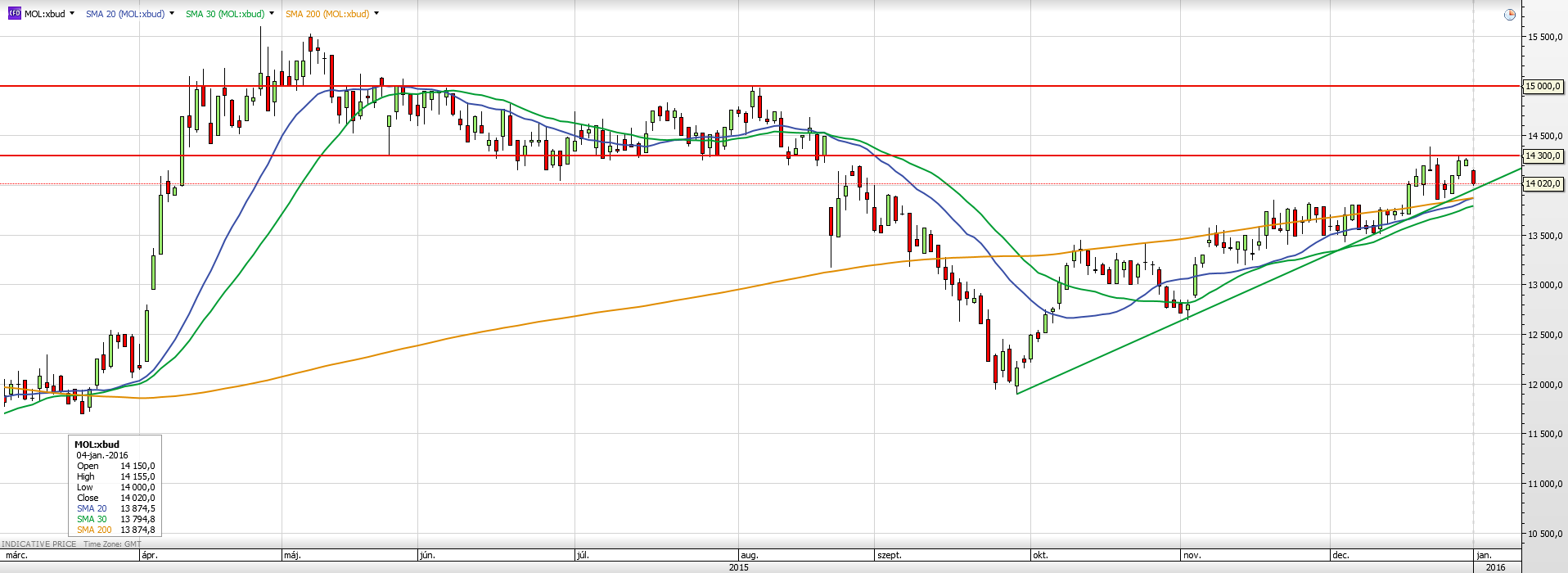Image resolution: width=1568 pixels, height=573 pixels.
Task: Click the clock icon at chart top-right
Action: coord(1510,15)
